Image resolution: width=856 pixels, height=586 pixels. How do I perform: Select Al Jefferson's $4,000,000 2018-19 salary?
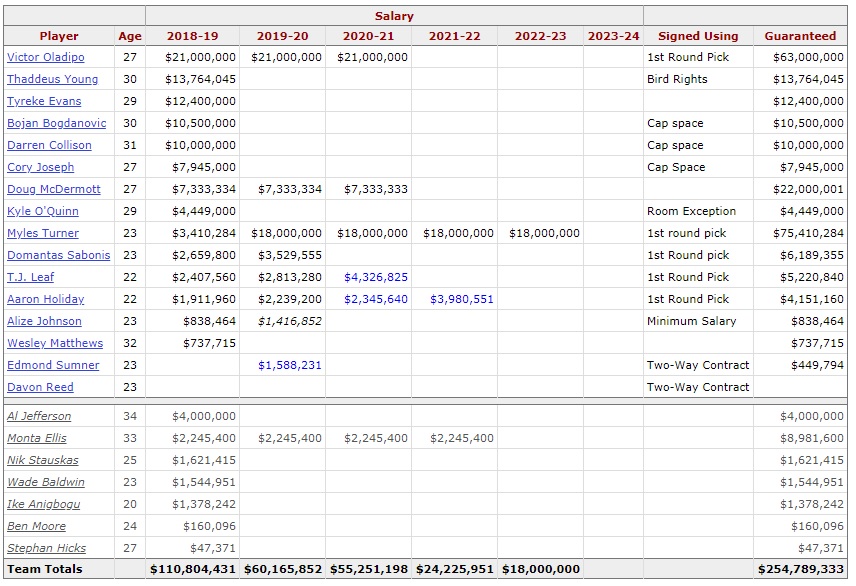coord(204,416)
